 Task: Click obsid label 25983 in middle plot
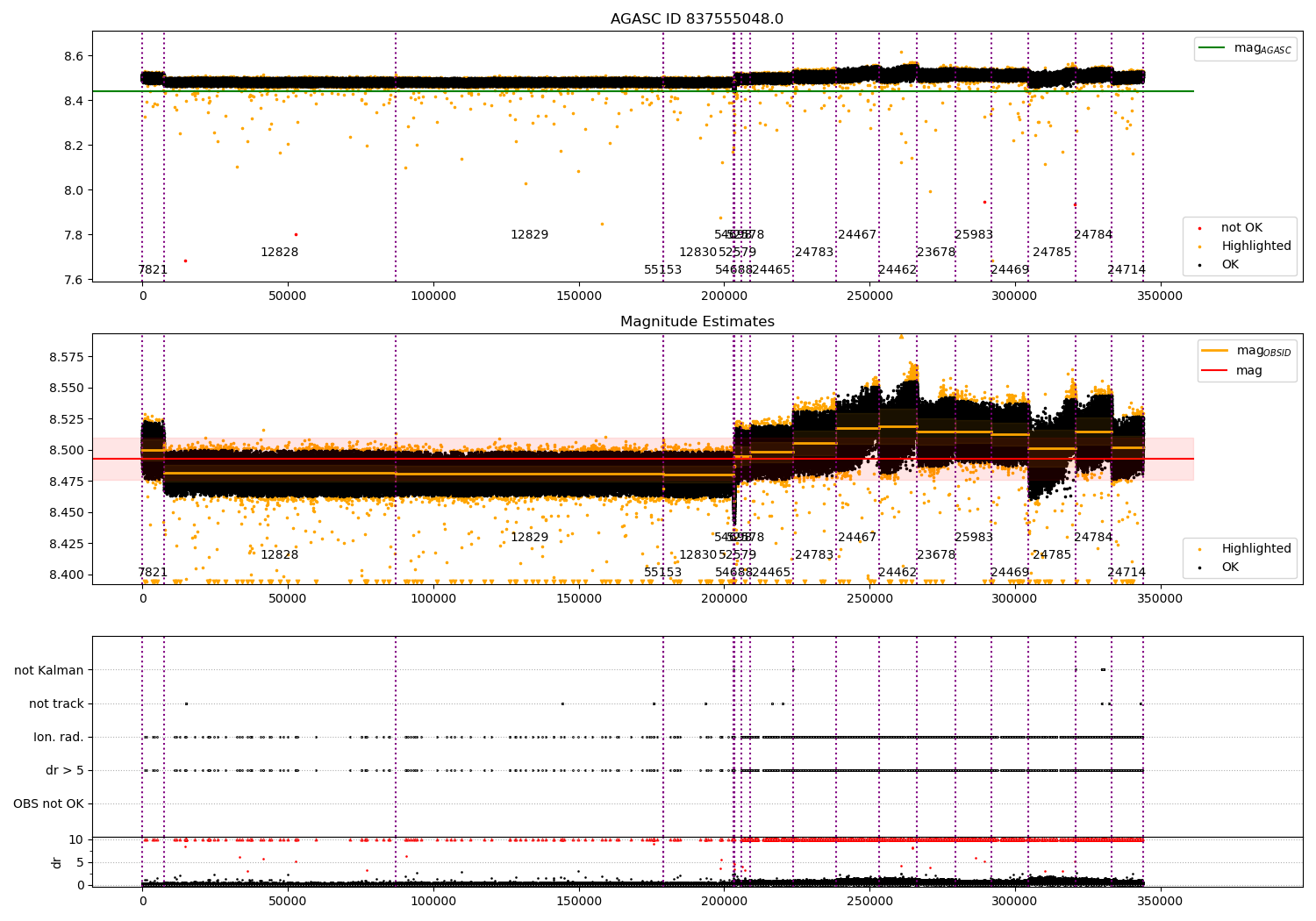(x=974, y=538)
